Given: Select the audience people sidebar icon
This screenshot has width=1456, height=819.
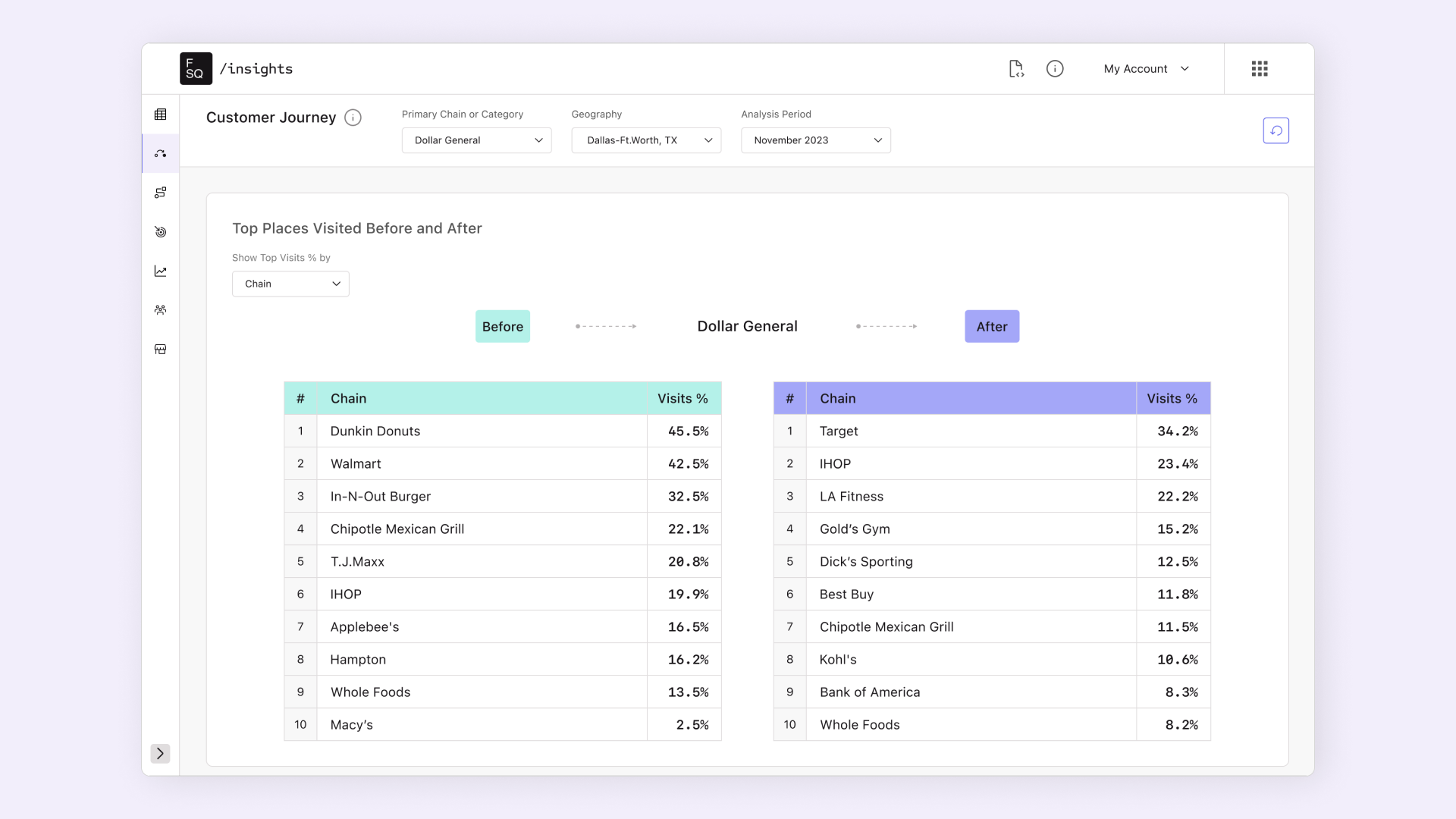Looking at the screenshot, I should 160,310.
